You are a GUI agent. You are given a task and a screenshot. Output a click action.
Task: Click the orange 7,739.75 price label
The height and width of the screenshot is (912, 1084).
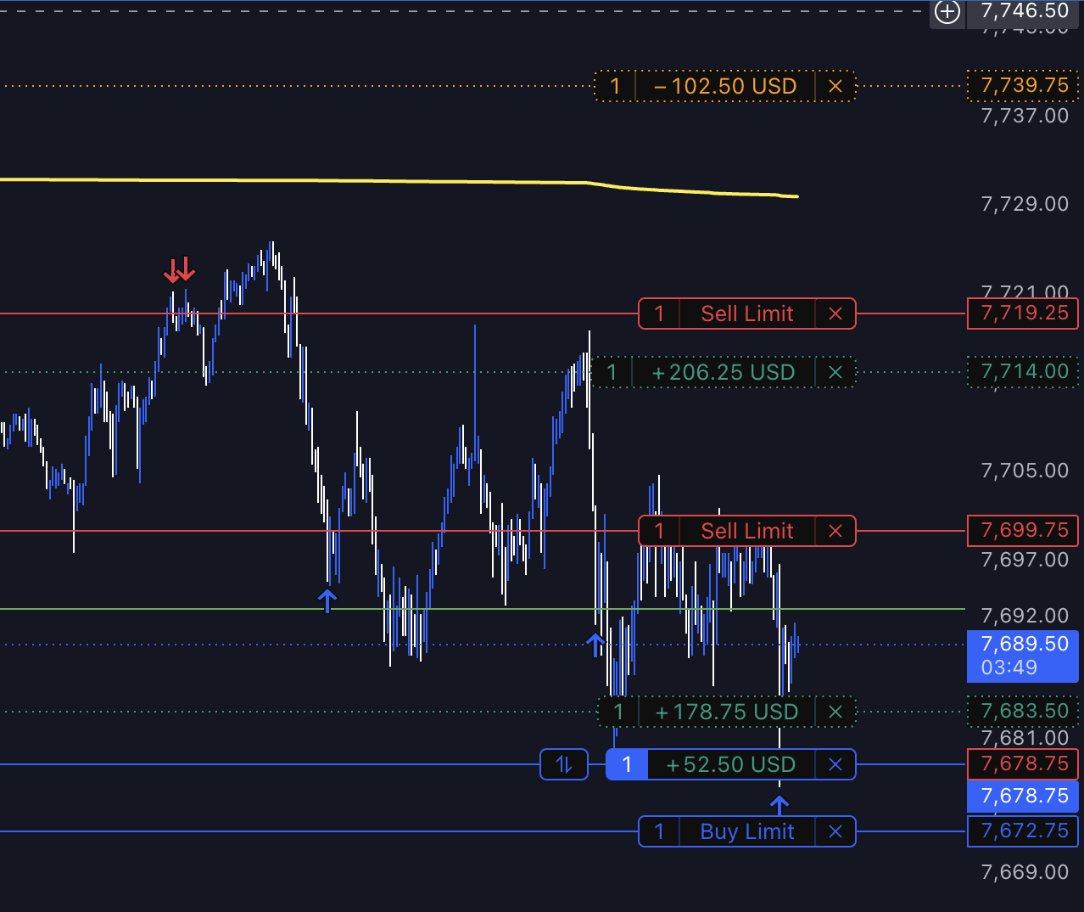pos(1023,85)
